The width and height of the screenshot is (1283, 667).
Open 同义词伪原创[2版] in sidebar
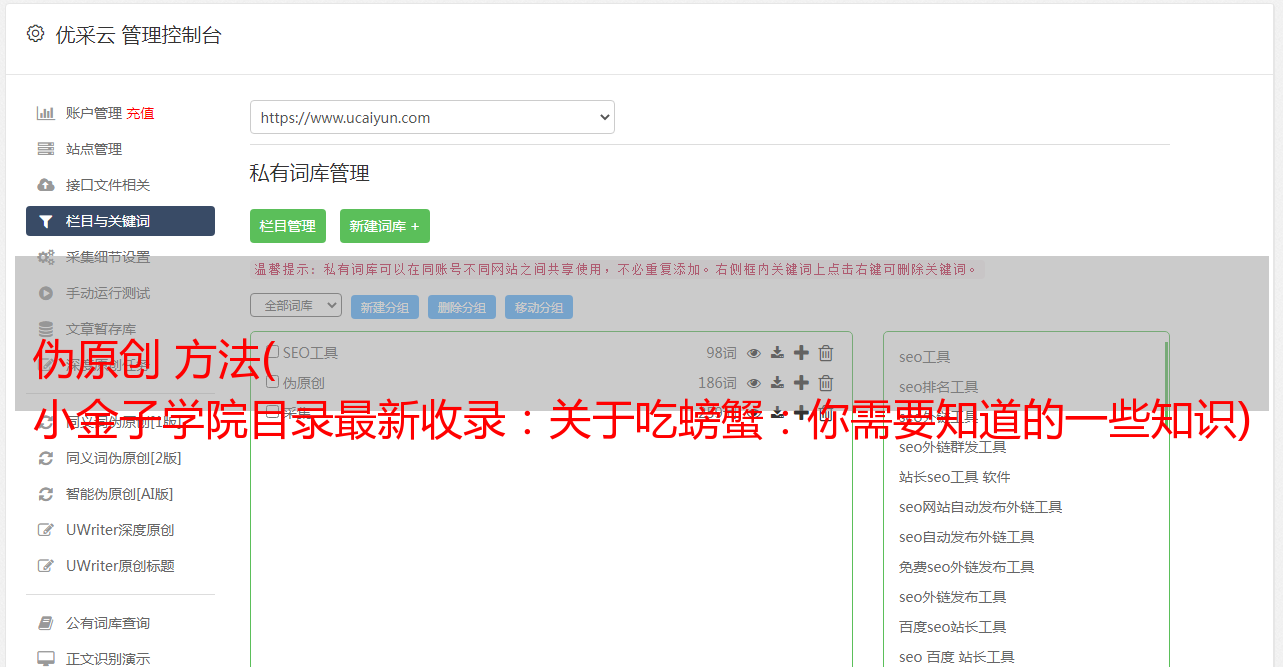pyautogui.click(x=124, y=458)
